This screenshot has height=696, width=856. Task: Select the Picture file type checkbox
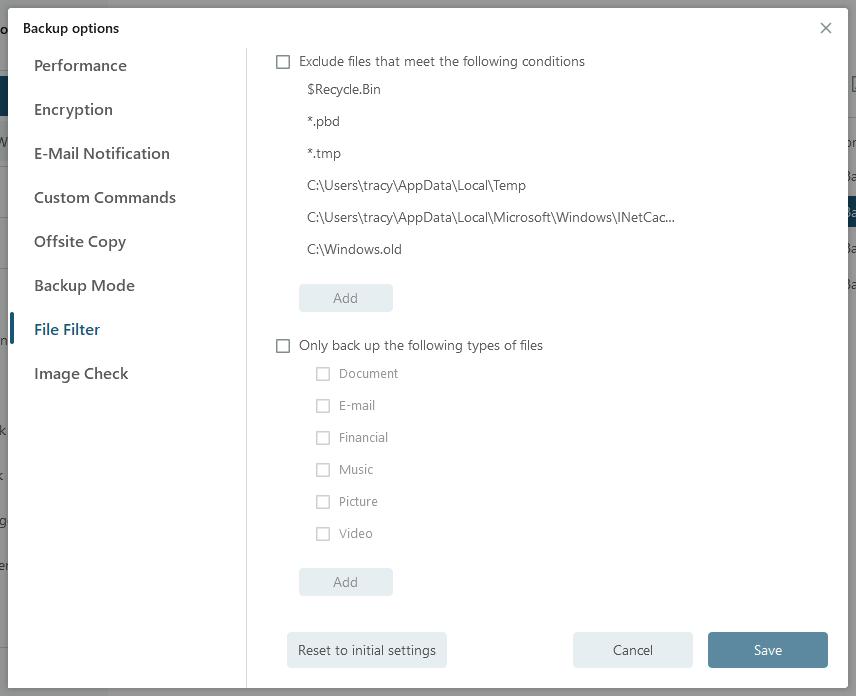point(323,502)
